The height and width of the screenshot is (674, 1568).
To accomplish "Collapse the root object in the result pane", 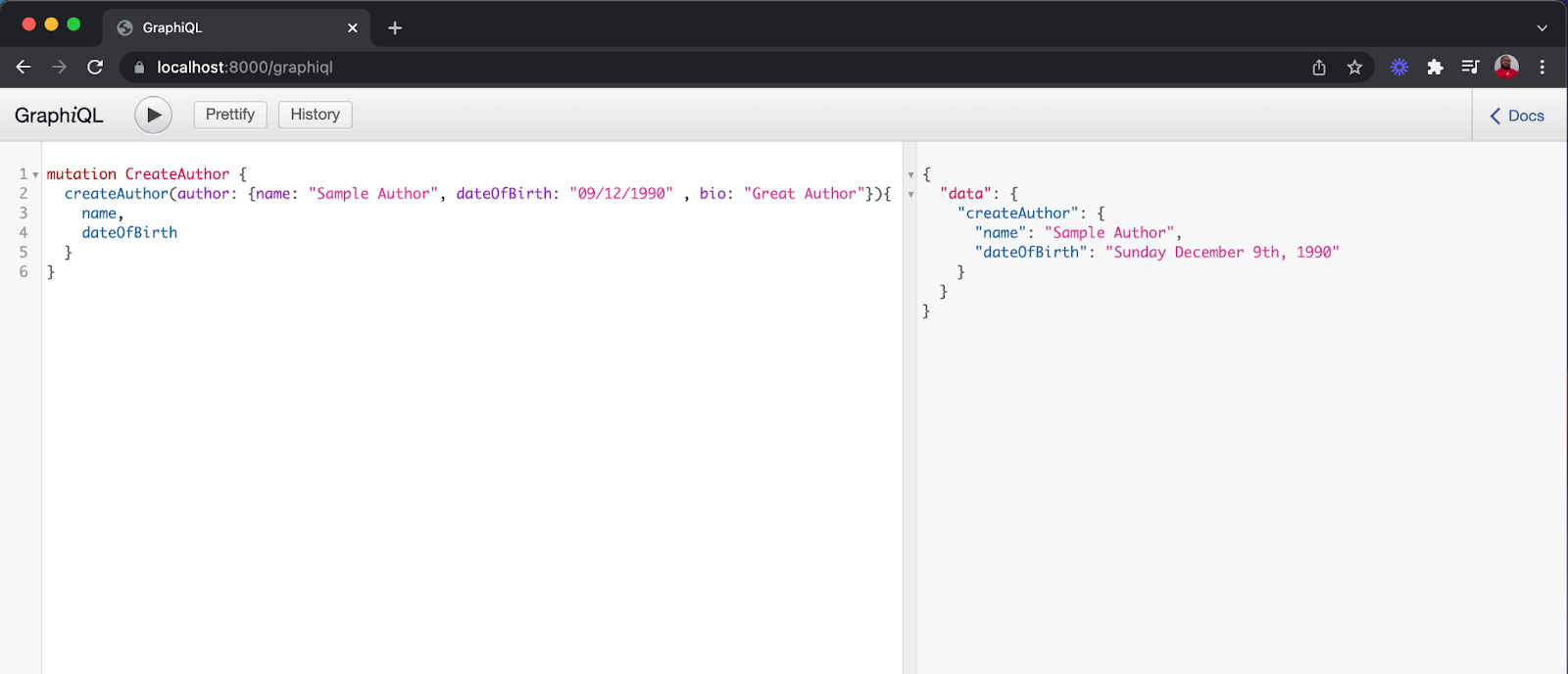I will tap(910, 174).
